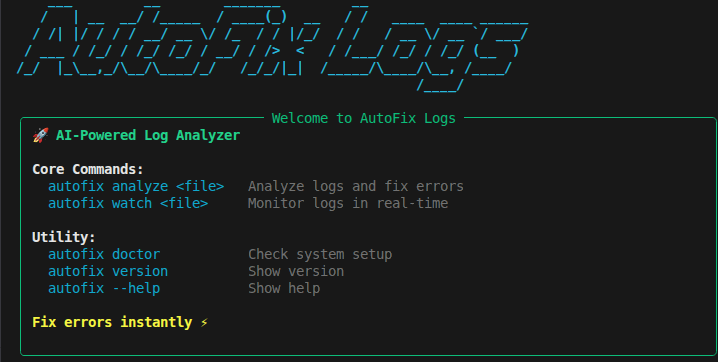718x362 pixels.
Task: Click the 'autofix doctor' command
Action: point(104,254)
